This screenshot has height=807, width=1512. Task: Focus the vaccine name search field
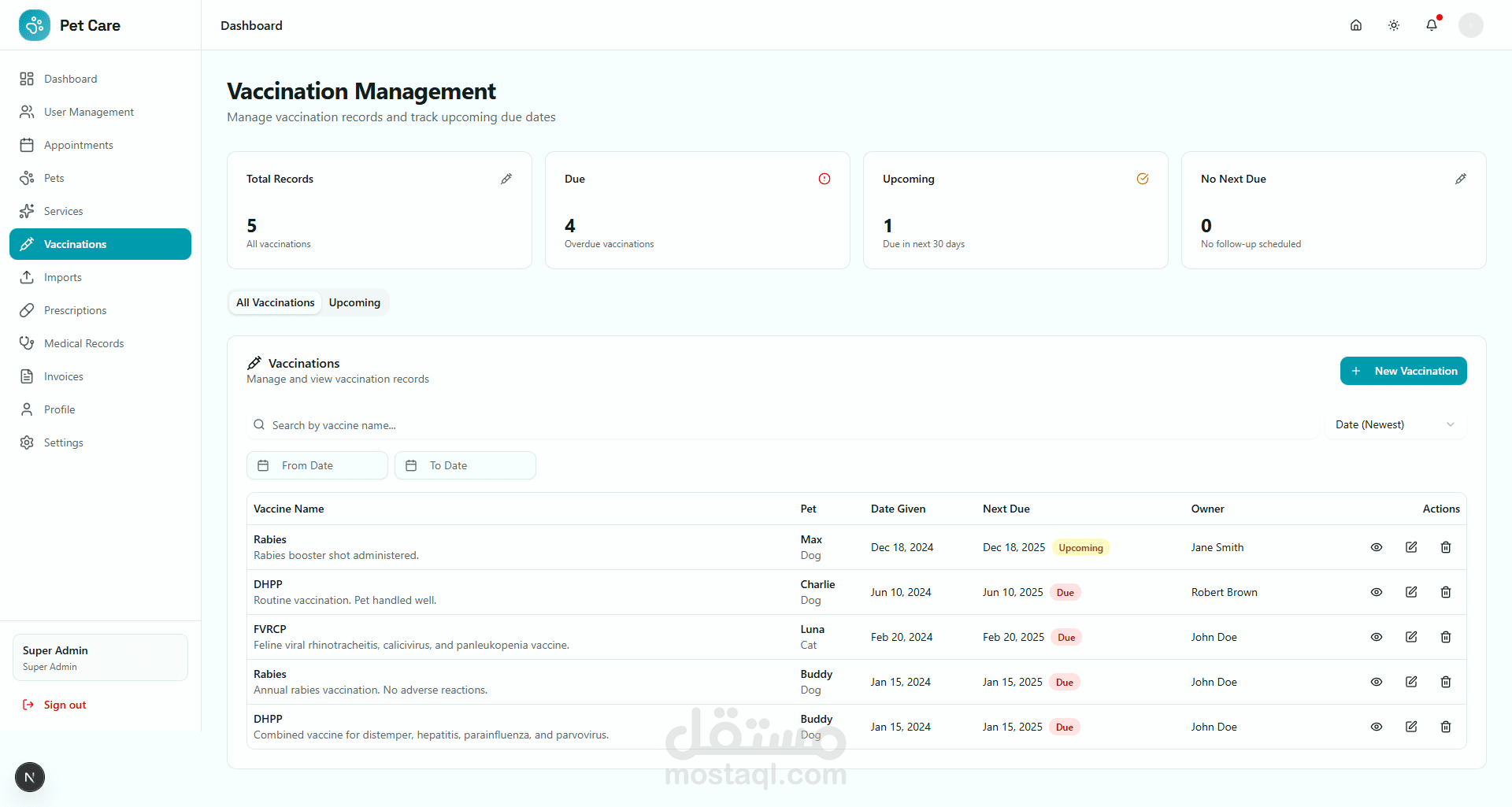[782, 425]
